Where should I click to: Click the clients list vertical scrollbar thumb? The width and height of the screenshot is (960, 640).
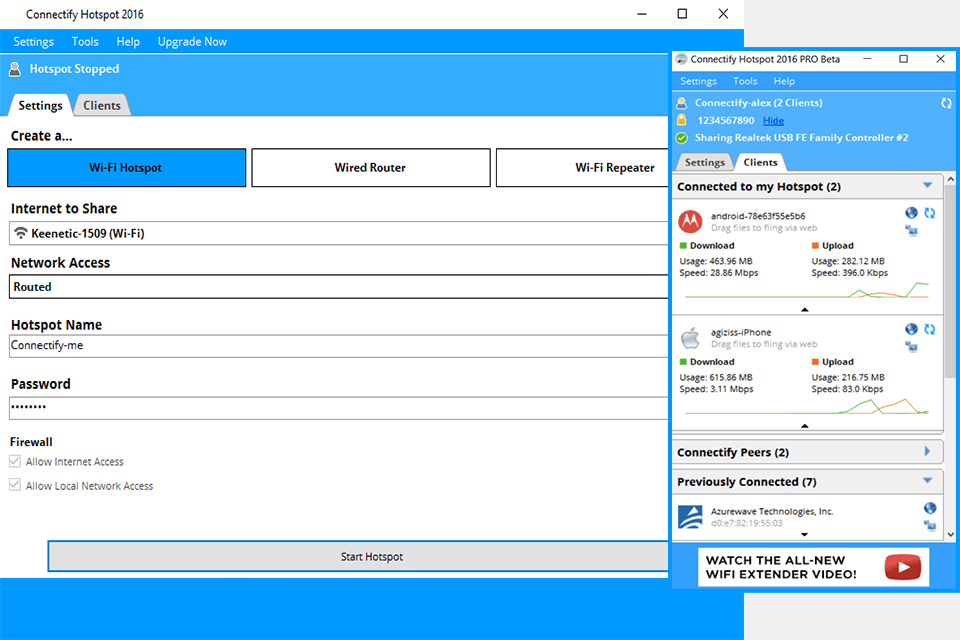point(950,282)
